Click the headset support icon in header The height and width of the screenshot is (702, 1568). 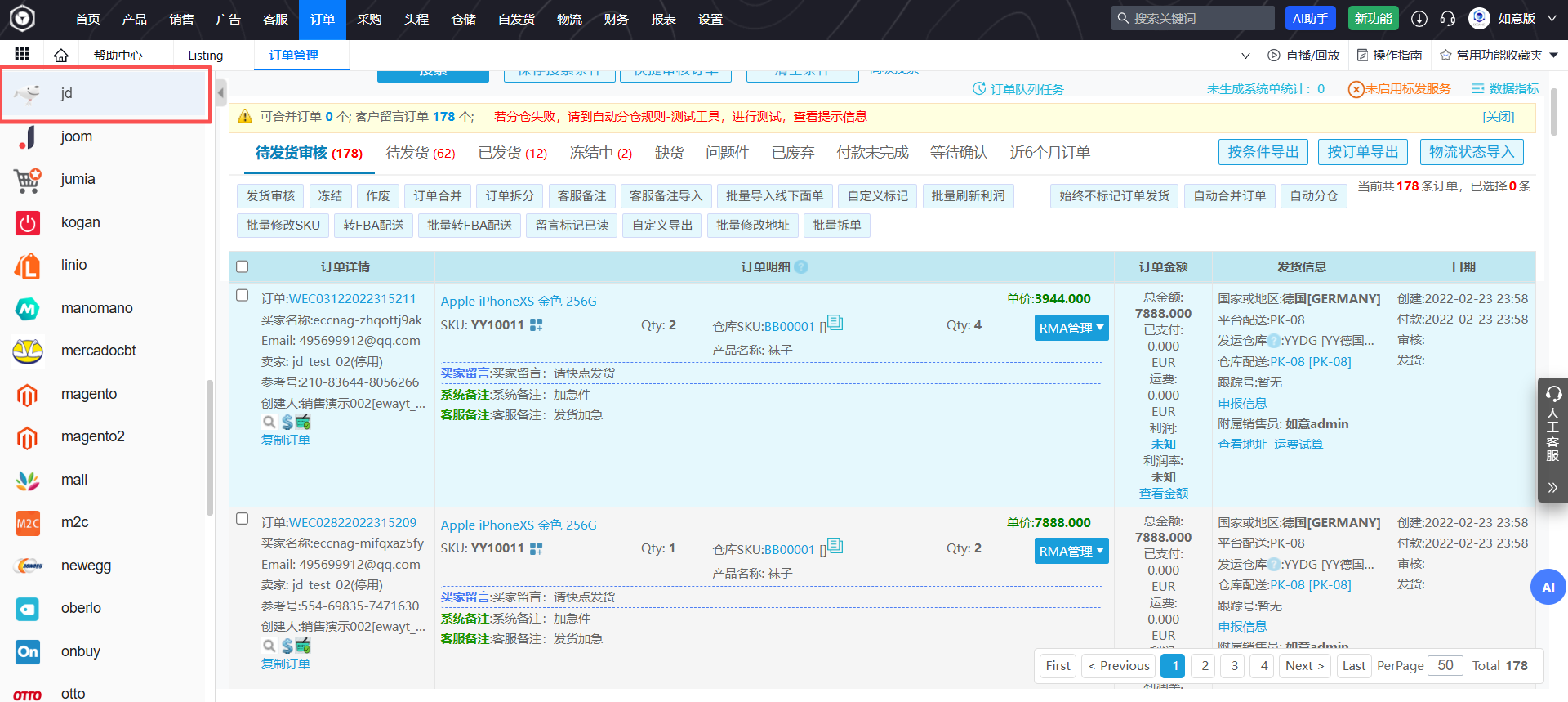[1447, 19]
